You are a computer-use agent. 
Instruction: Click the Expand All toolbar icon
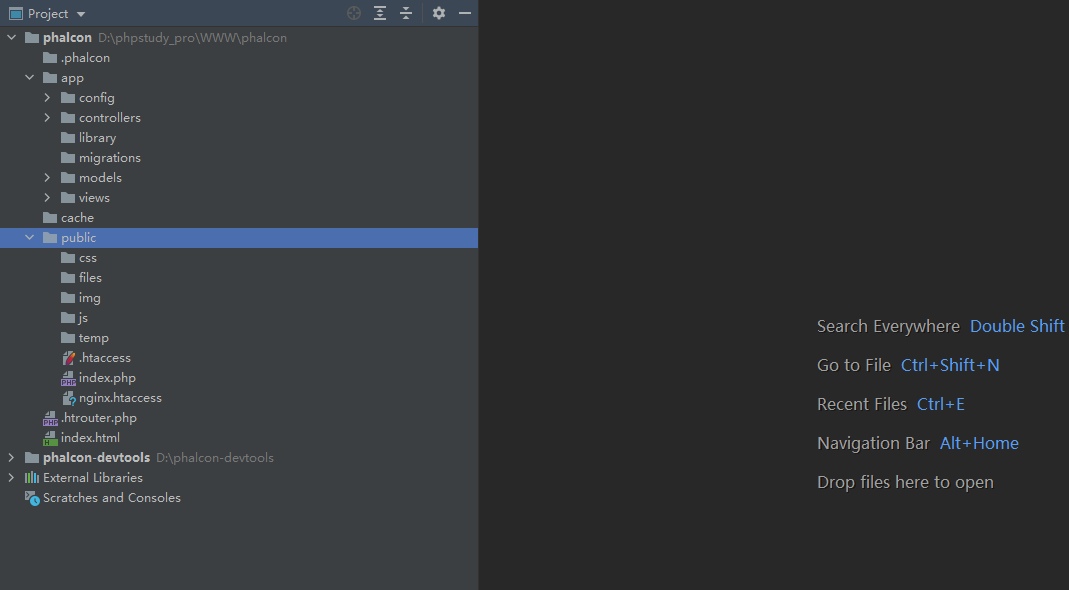click(x=380, y=13)
